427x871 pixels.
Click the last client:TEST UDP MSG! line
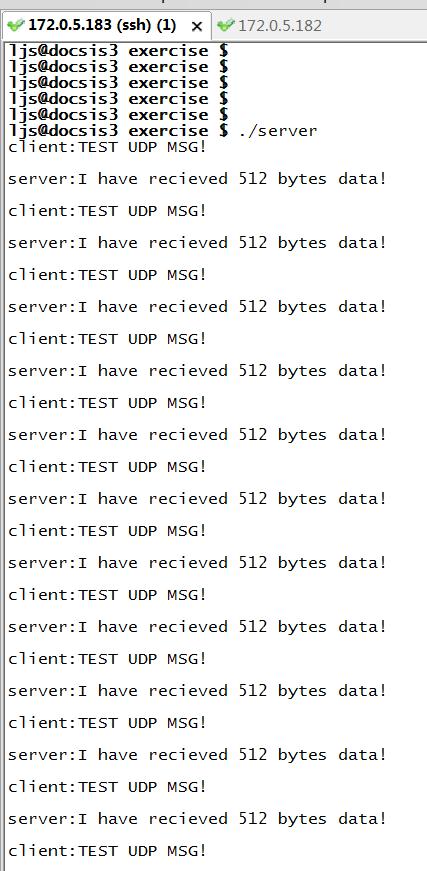(107, 851)
